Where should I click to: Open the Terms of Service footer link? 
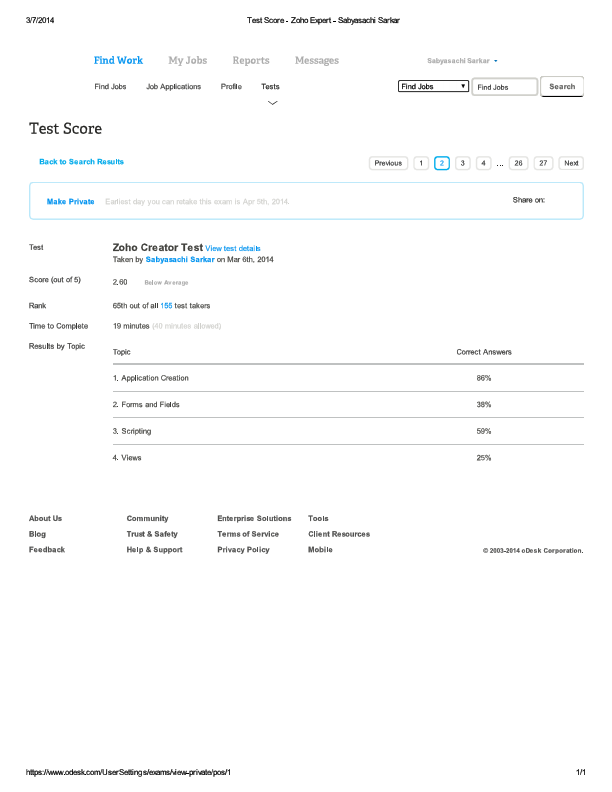click(248, 534)
